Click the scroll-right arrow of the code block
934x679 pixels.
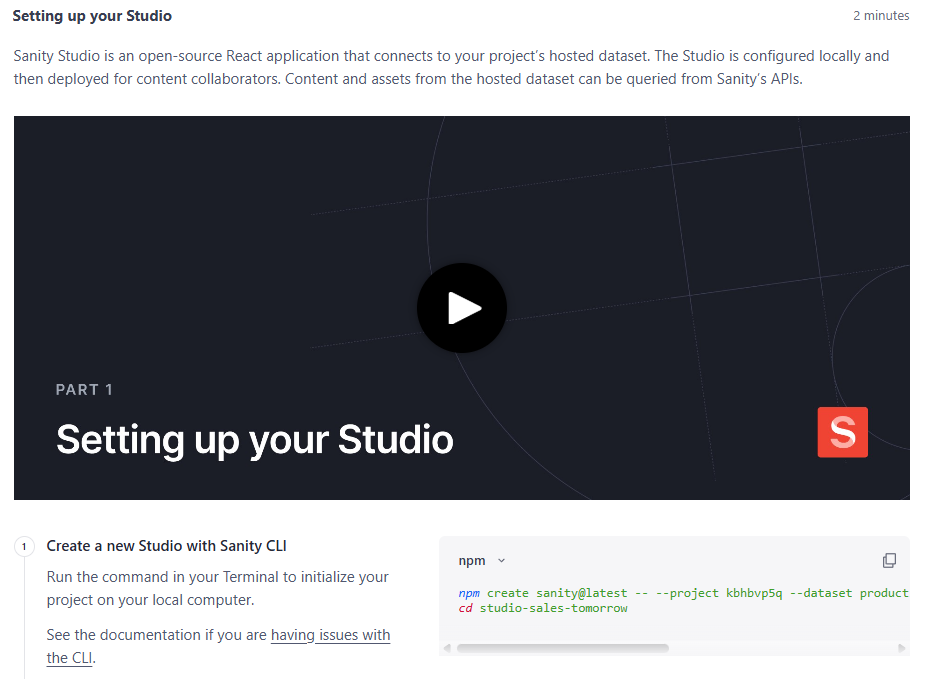tap(901, 648)
